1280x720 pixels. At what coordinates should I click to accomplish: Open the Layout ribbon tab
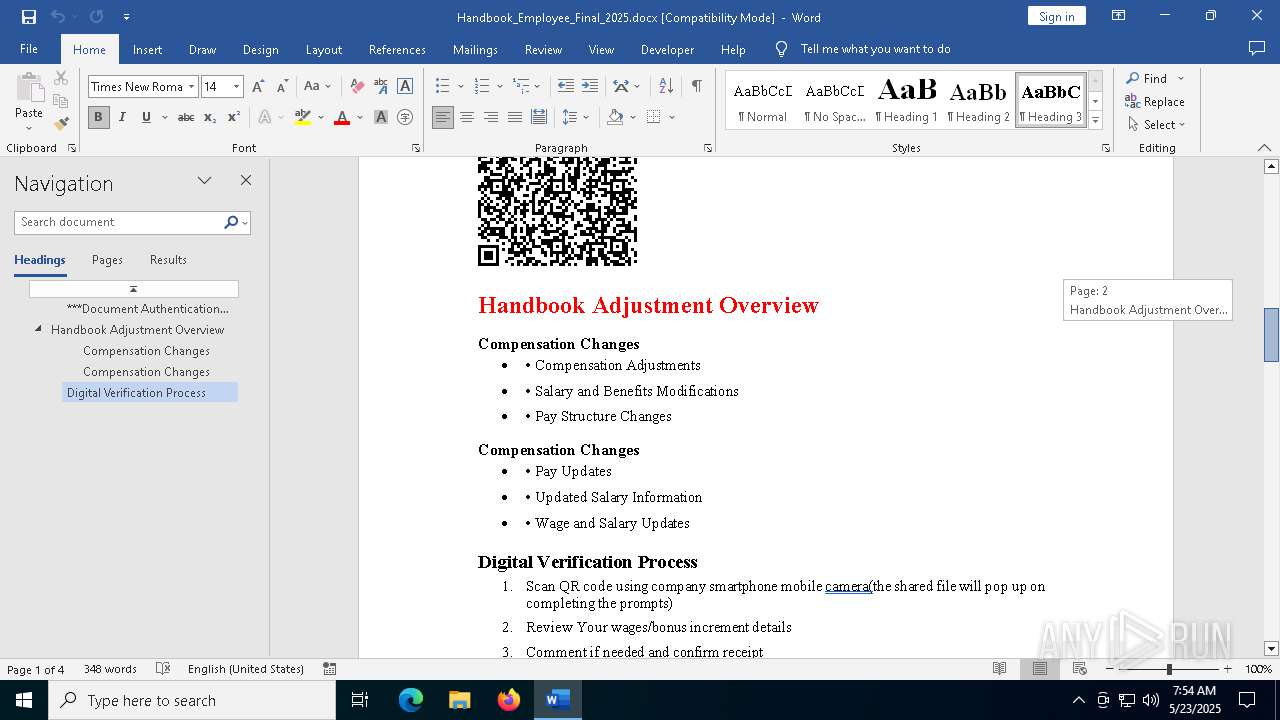(x=323, y=49)
